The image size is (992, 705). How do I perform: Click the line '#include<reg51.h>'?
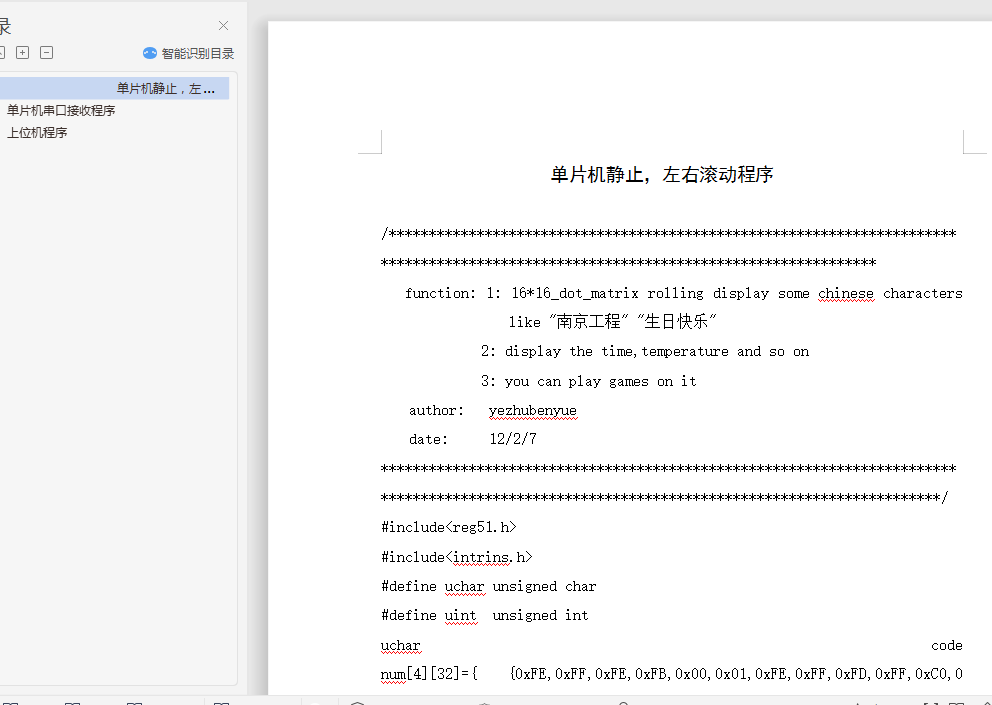[x=449, y=527]
